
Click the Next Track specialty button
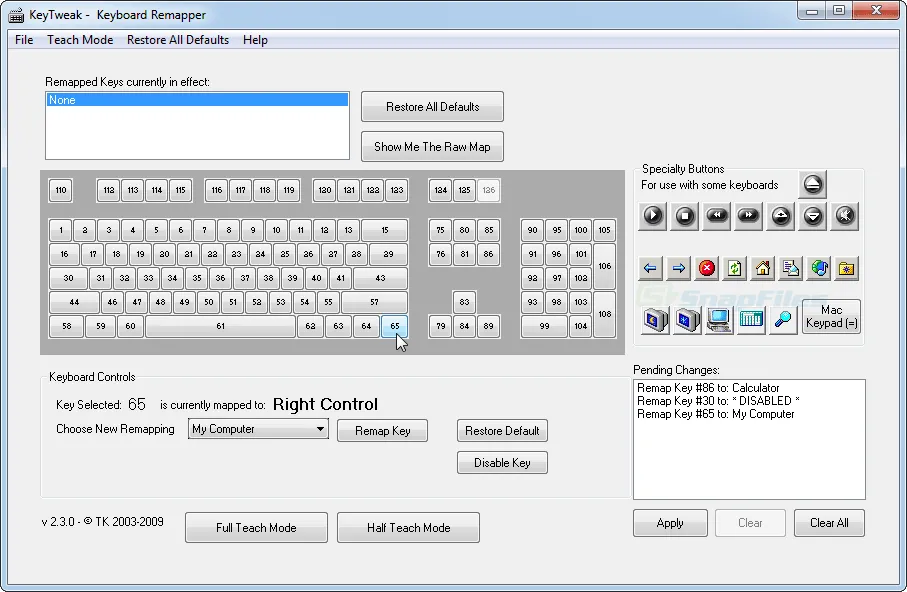(749, 216)
